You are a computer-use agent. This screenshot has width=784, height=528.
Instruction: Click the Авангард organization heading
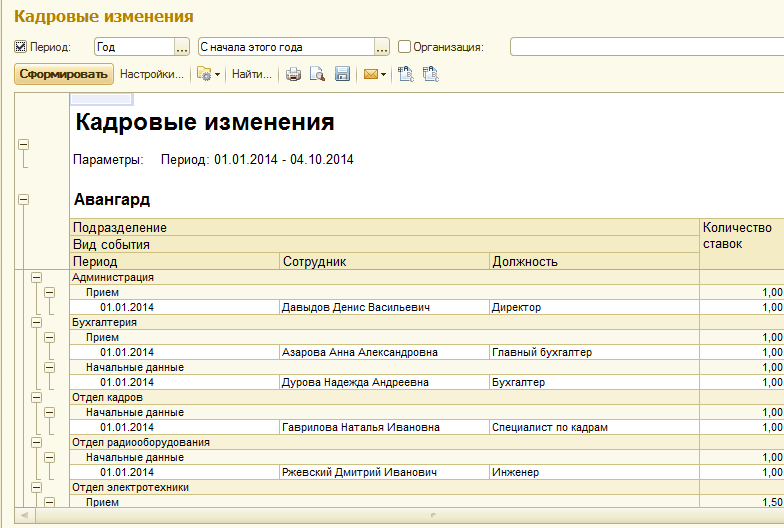[x=112, y=200]
